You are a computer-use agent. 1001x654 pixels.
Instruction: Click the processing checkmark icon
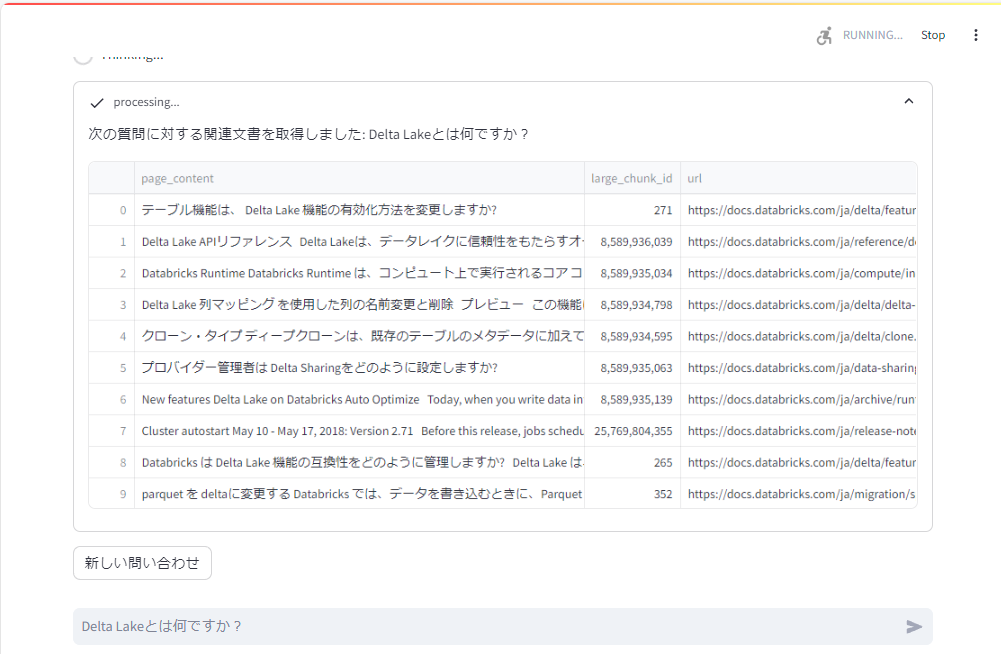pyautogui.click(x=97, y=103)
